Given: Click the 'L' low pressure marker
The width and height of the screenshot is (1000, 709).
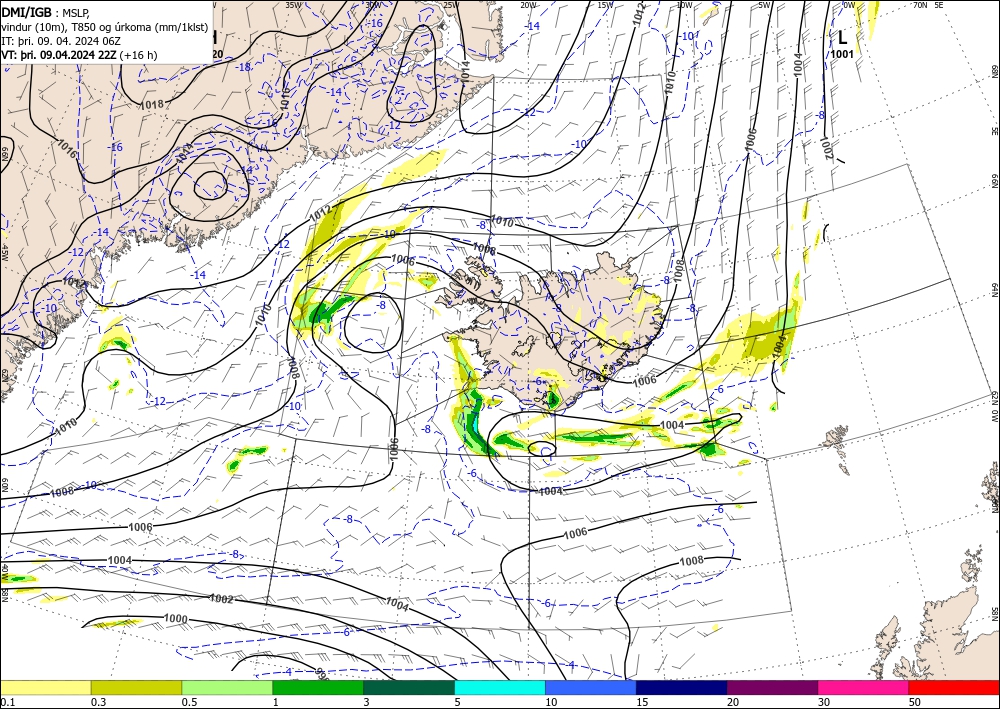Looking at the screenshot, I should pyautogui.click(x=842, y=37).
